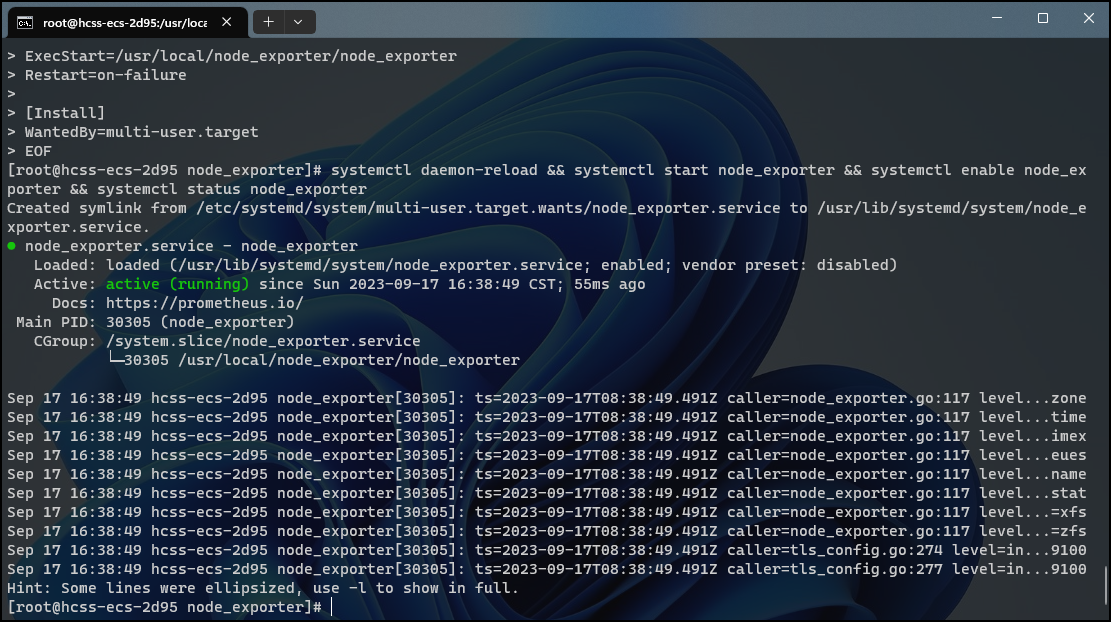Click the log line ending 'level...time'
The image size is (1111, 622).
tap(546, 417)
